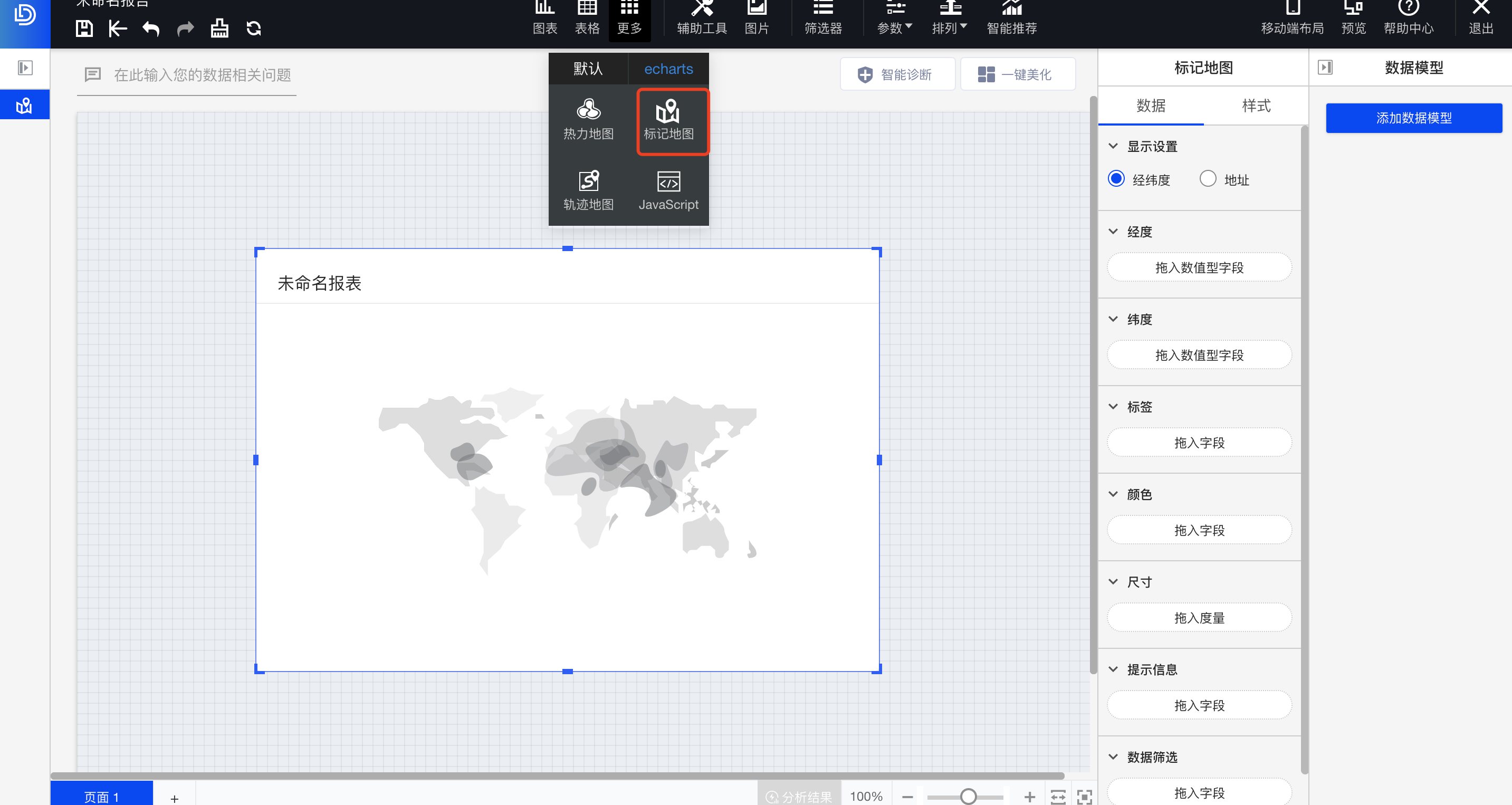
Task: Select the marker map icon in left sidebar
Action: point(25,106)
